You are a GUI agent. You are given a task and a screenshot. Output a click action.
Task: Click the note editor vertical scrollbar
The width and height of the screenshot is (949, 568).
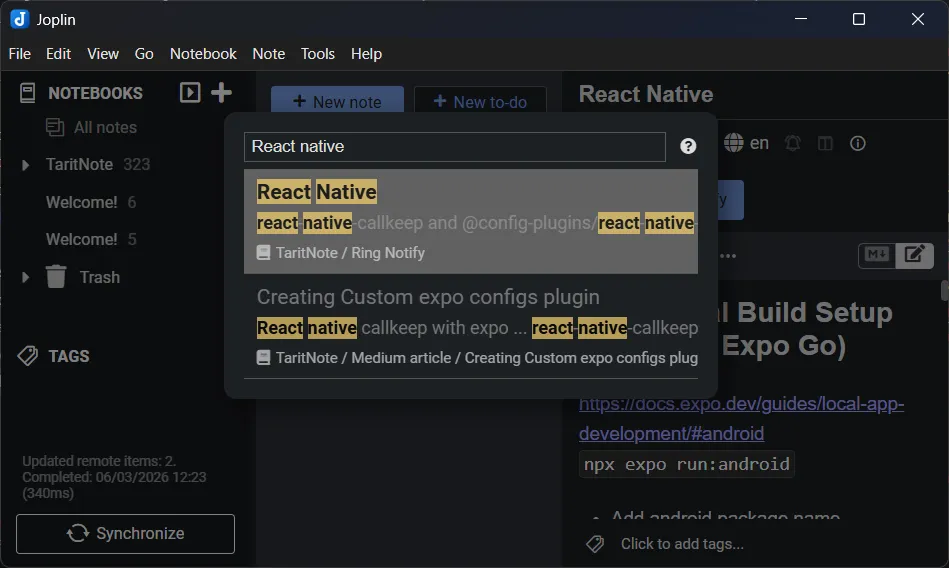pos(943,291)
